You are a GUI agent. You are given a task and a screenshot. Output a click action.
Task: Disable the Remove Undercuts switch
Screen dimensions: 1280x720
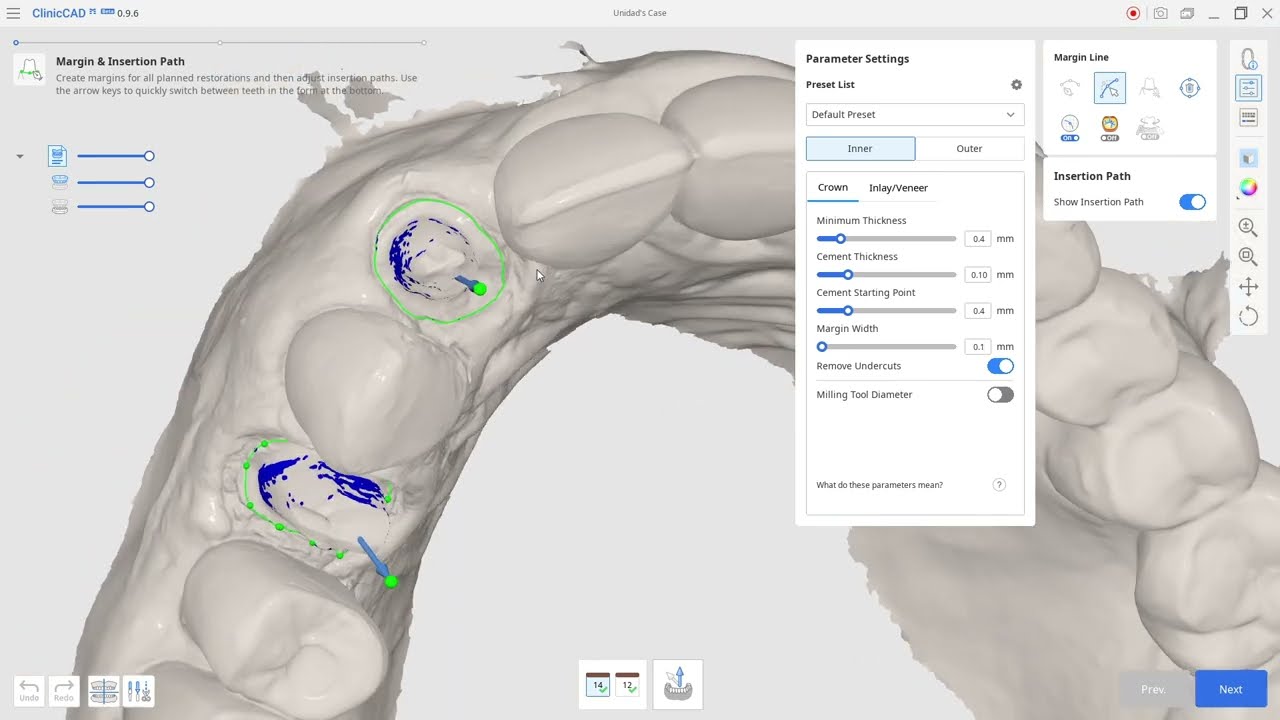(x=1000, y=366)
